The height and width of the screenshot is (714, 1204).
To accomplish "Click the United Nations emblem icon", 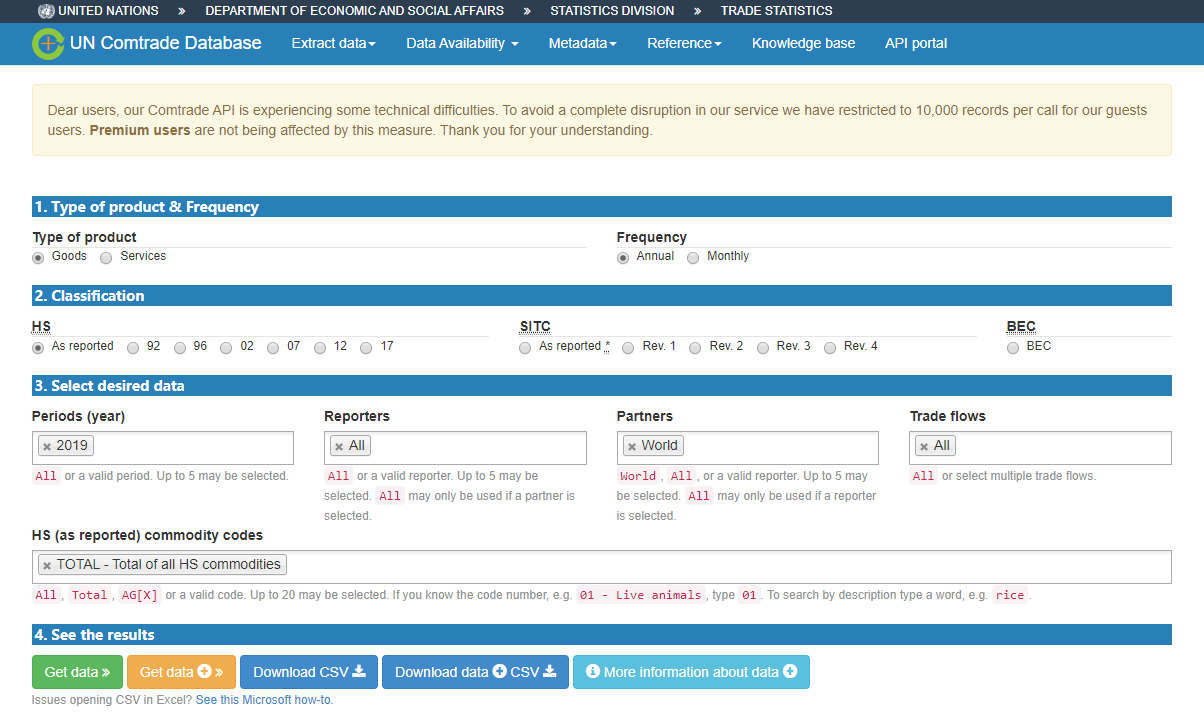I will click(x=46, y=11).
